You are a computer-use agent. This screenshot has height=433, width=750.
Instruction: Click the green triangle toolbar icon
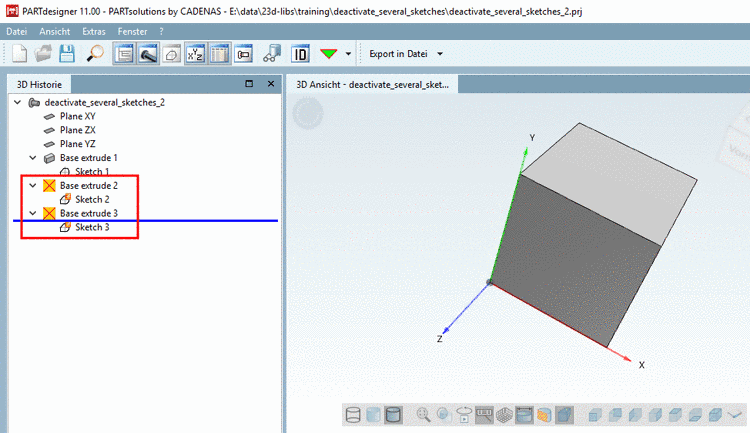pos(329,54)
